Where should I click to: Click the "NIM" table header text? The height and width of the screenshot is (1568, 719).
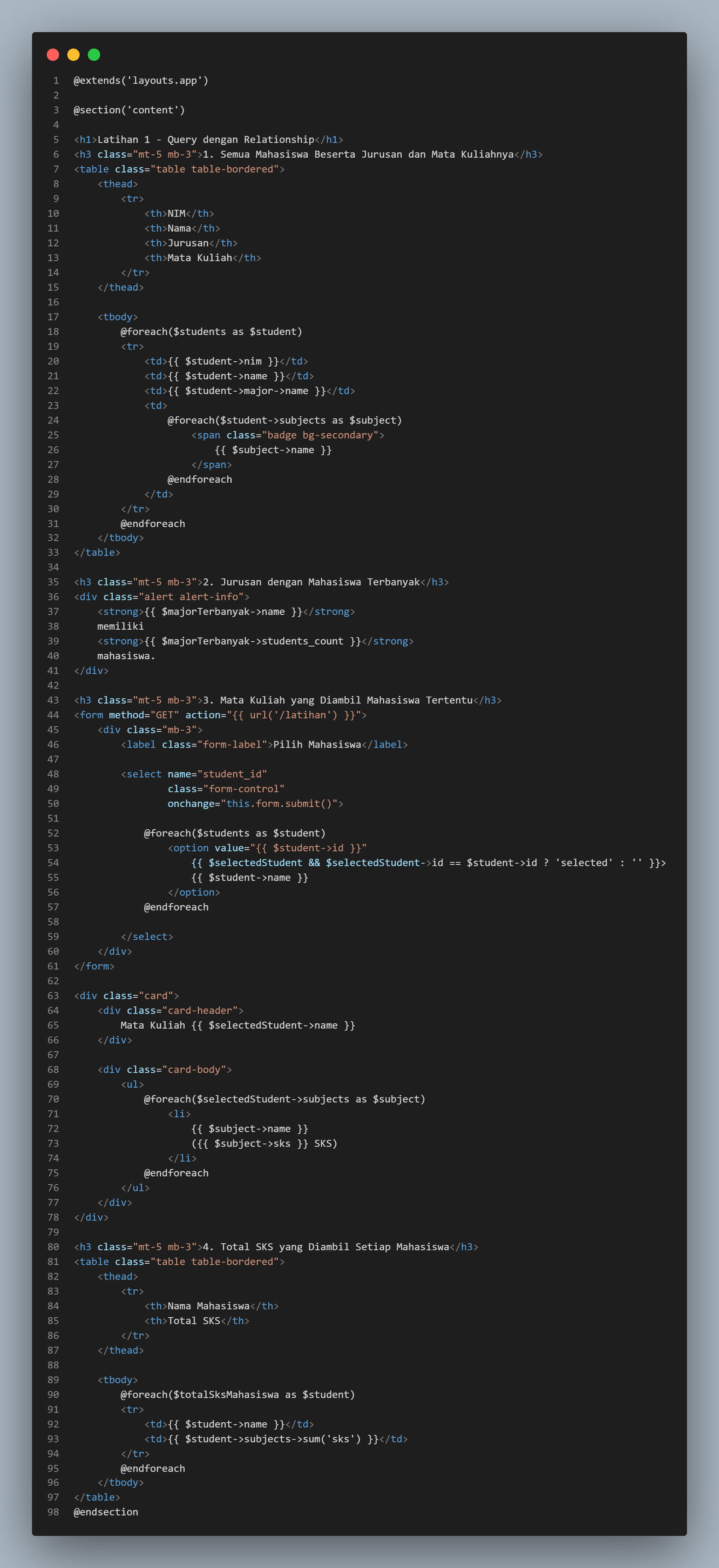tap(177, 213)
